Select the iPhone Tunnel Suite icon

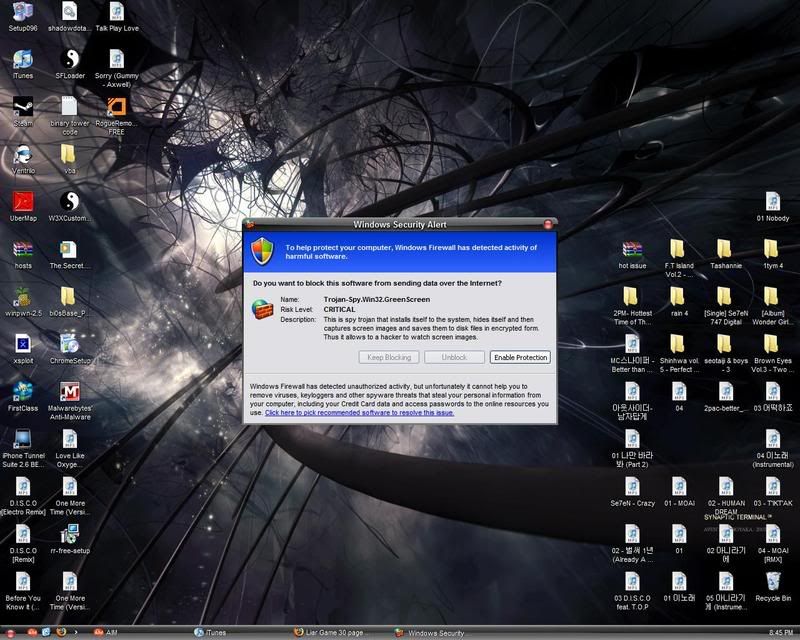(23, 439)
